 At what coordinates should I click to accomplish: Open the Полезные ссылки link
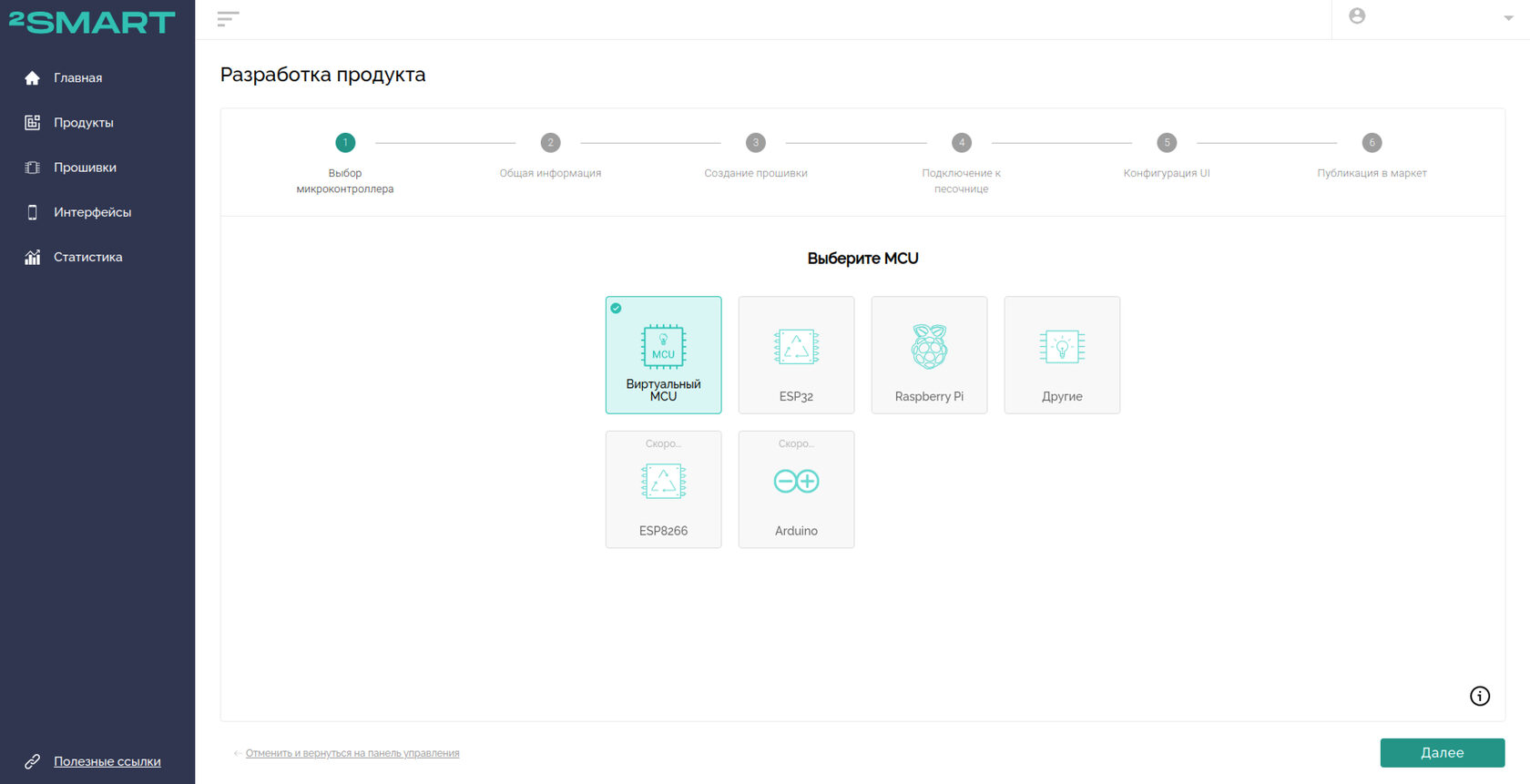[x=107, y=762]
